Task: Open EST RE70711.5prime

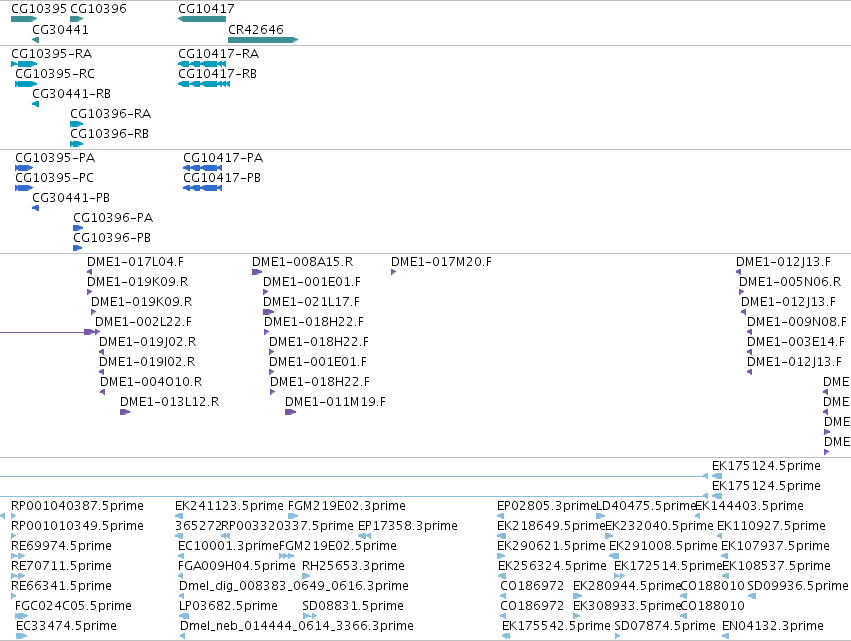Action: [61, 566]
